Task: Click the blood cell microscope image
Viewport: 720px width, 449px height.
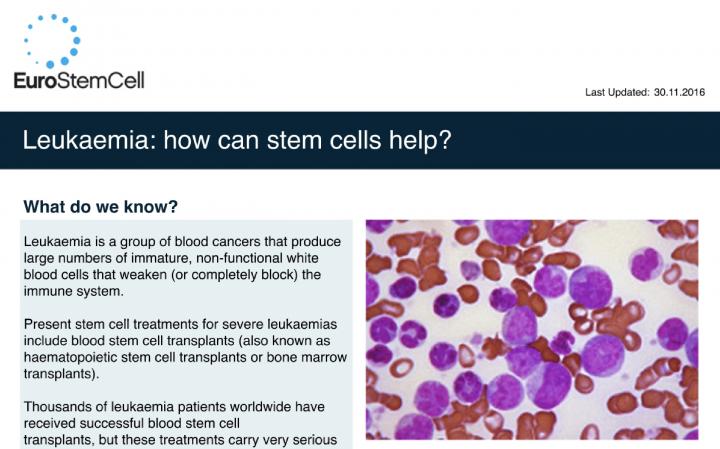Action: point(532,330)
